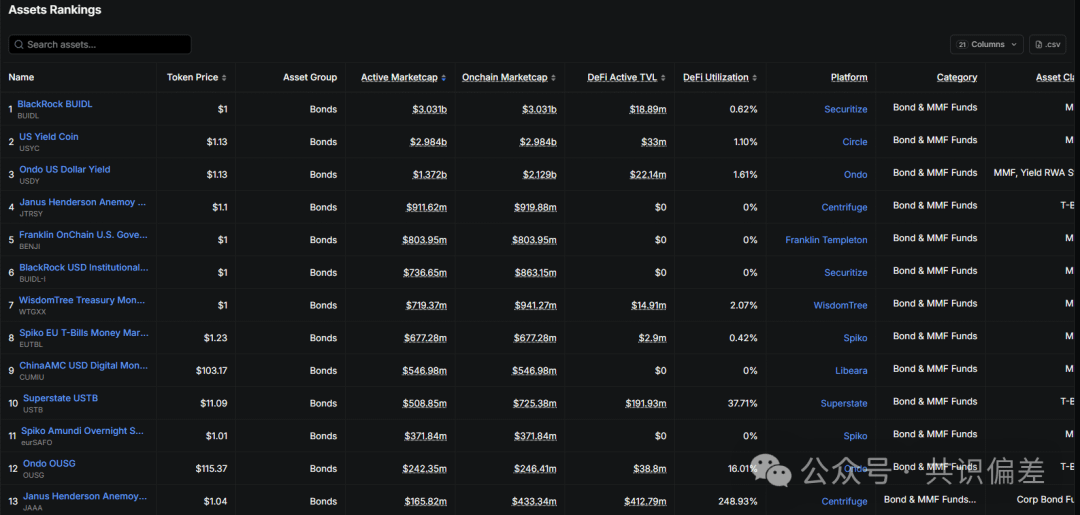Click USDY DeFi TVL $22.14m
Screen dimensions: 1080x515
[647, 175]
